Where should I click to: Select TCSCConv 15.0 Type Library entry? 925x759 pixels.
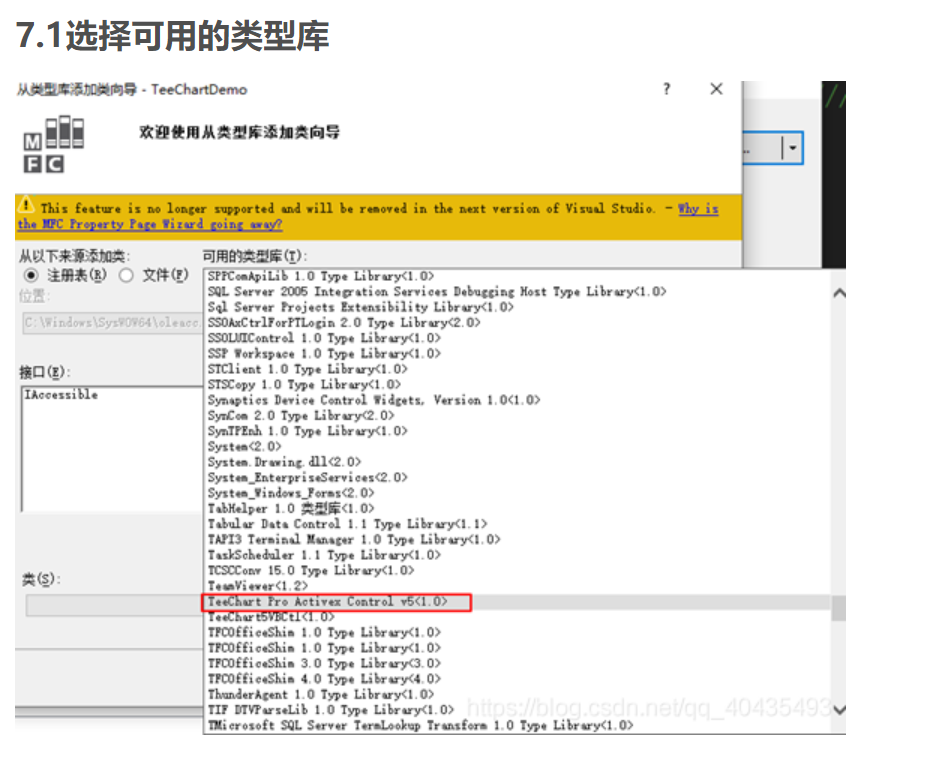tap(310, 570)
